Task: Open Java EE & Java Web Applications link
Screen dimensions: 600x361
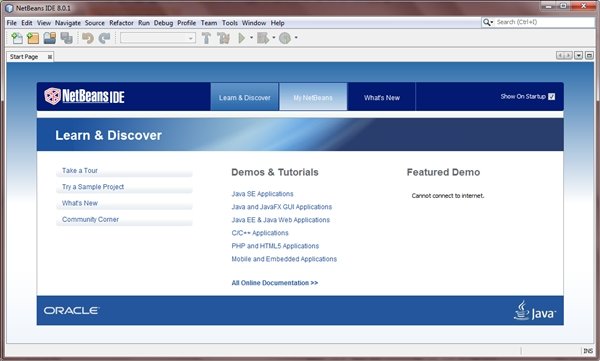Action: (280, 220)
